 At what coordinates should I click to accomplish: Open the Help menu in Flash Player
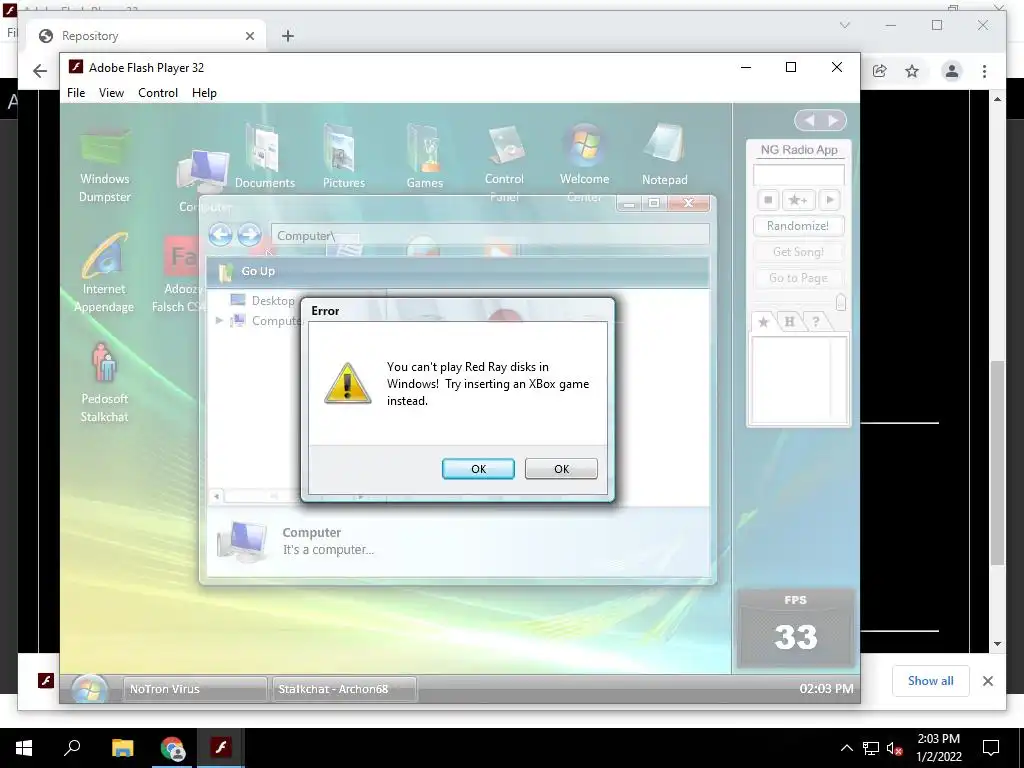pyautogui.click(x=204, y=93)
